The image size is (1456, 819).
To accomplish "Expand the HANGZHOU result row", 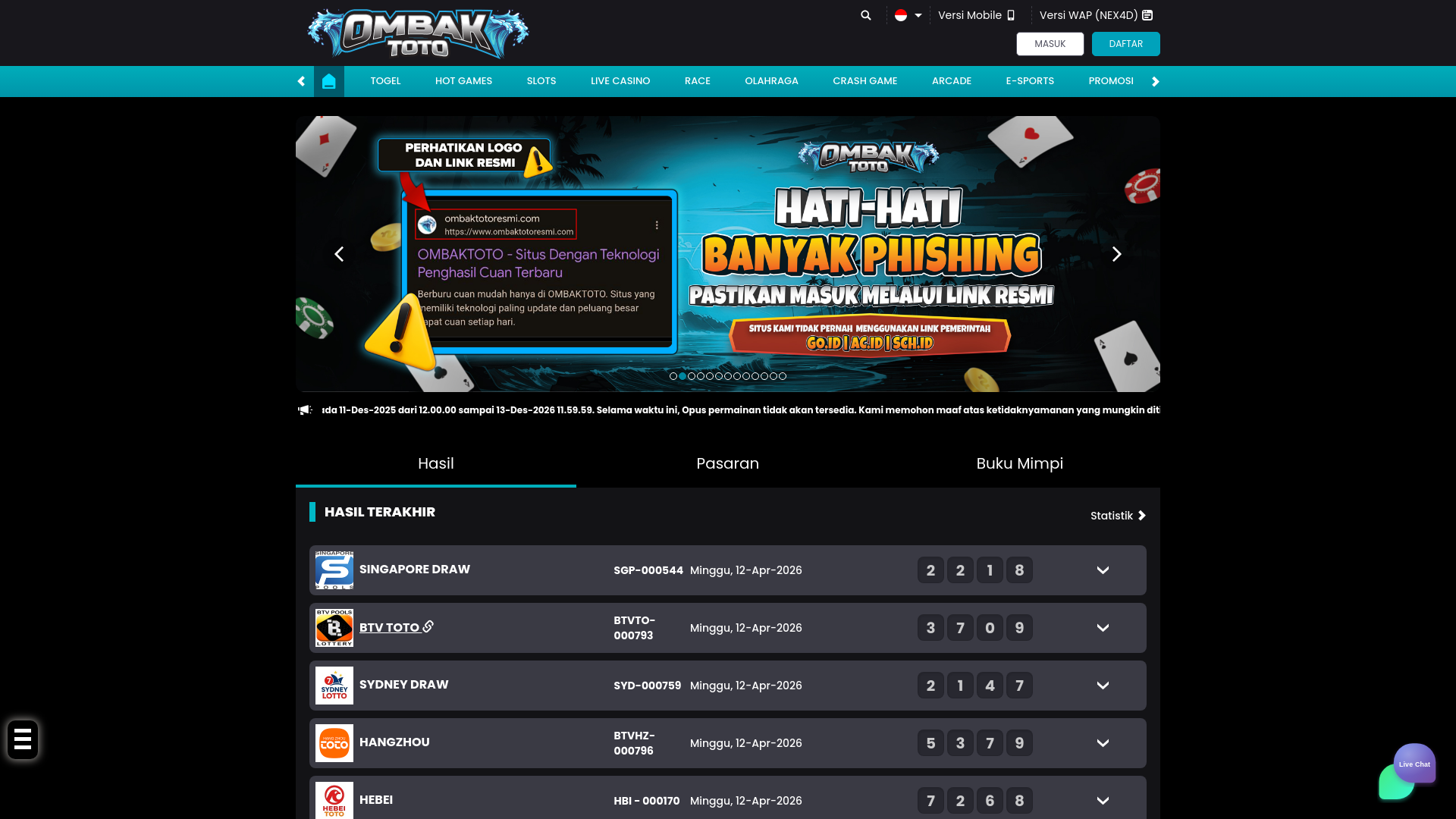I will point(1103,743).
